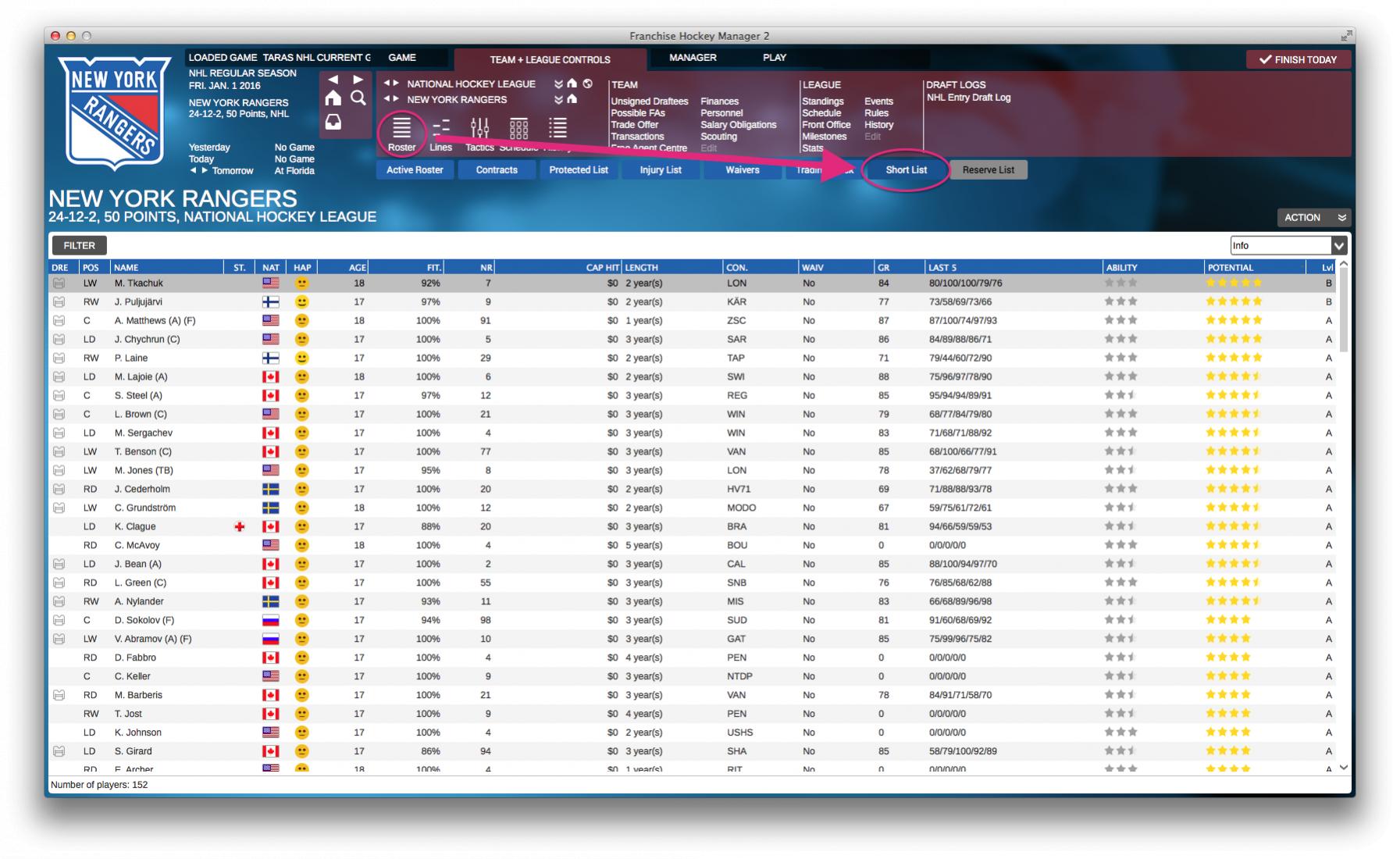Open the Standings link under League
This screenshot has width=1400, height=859.
pyautogui.click(x=822, y=102)
